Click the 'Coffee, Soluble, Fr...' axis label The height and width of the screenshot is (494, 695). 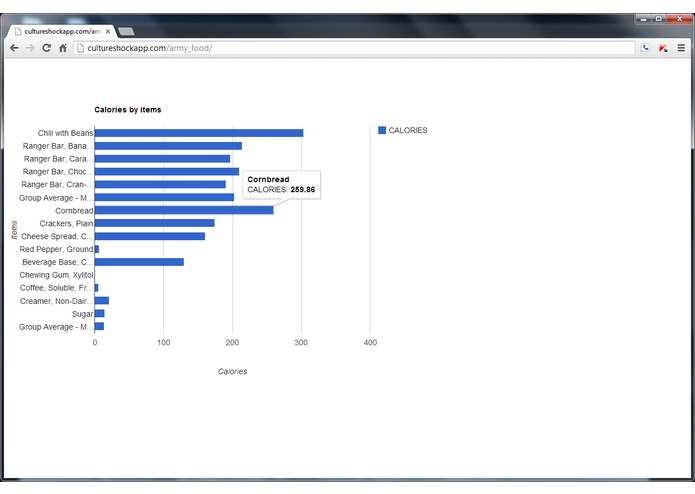[x=56, y=288]
